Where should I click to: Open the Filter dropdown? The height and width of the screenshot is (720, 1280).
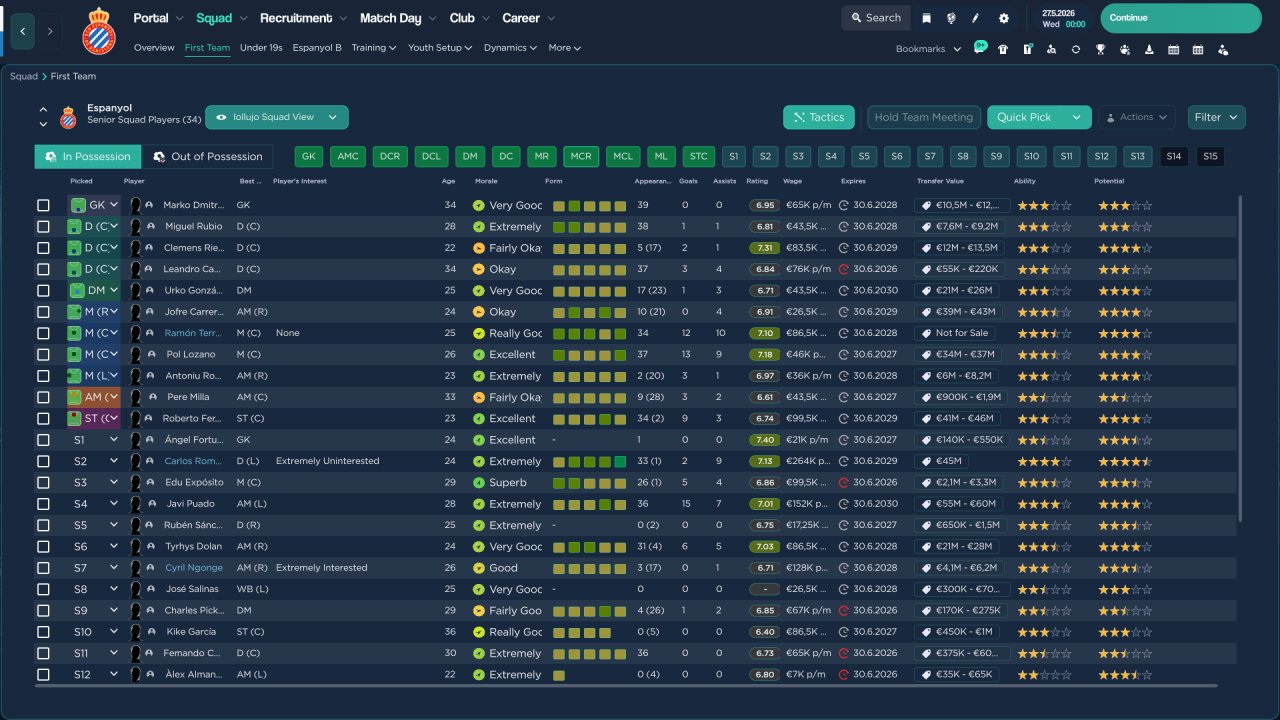pyautogui.click(x=1216, y=117)
